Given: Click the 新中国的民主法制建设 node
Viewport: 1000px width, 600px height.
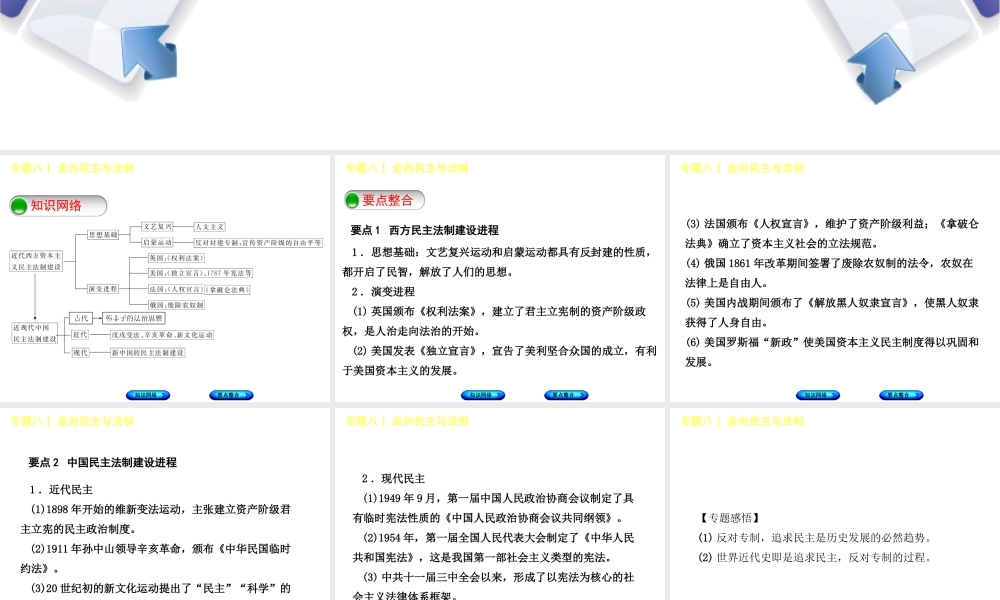Looking at the screenshot, I should [148, 353].
